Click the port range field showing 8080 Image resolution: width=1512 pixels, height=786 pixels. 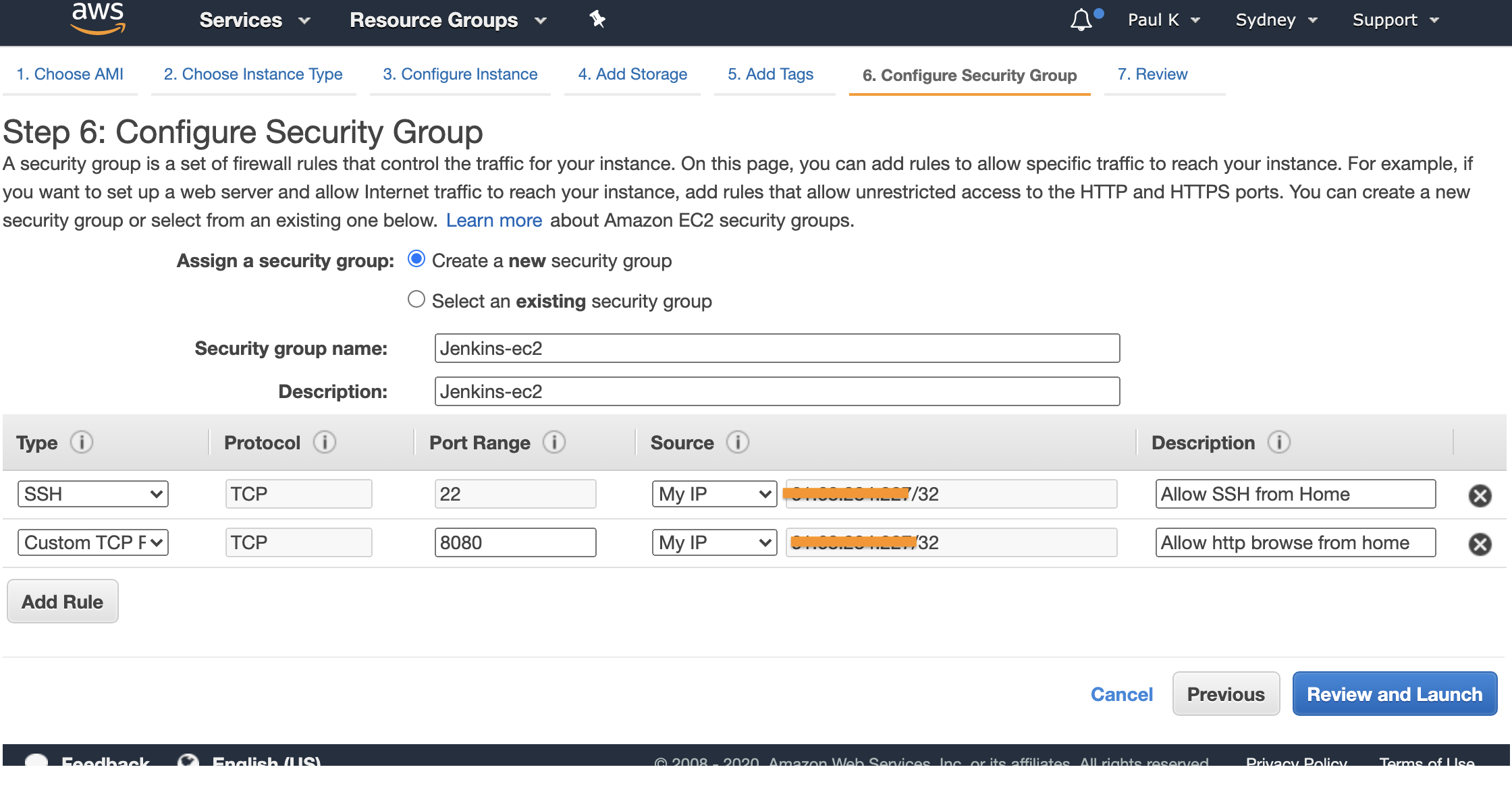point(515,542)
